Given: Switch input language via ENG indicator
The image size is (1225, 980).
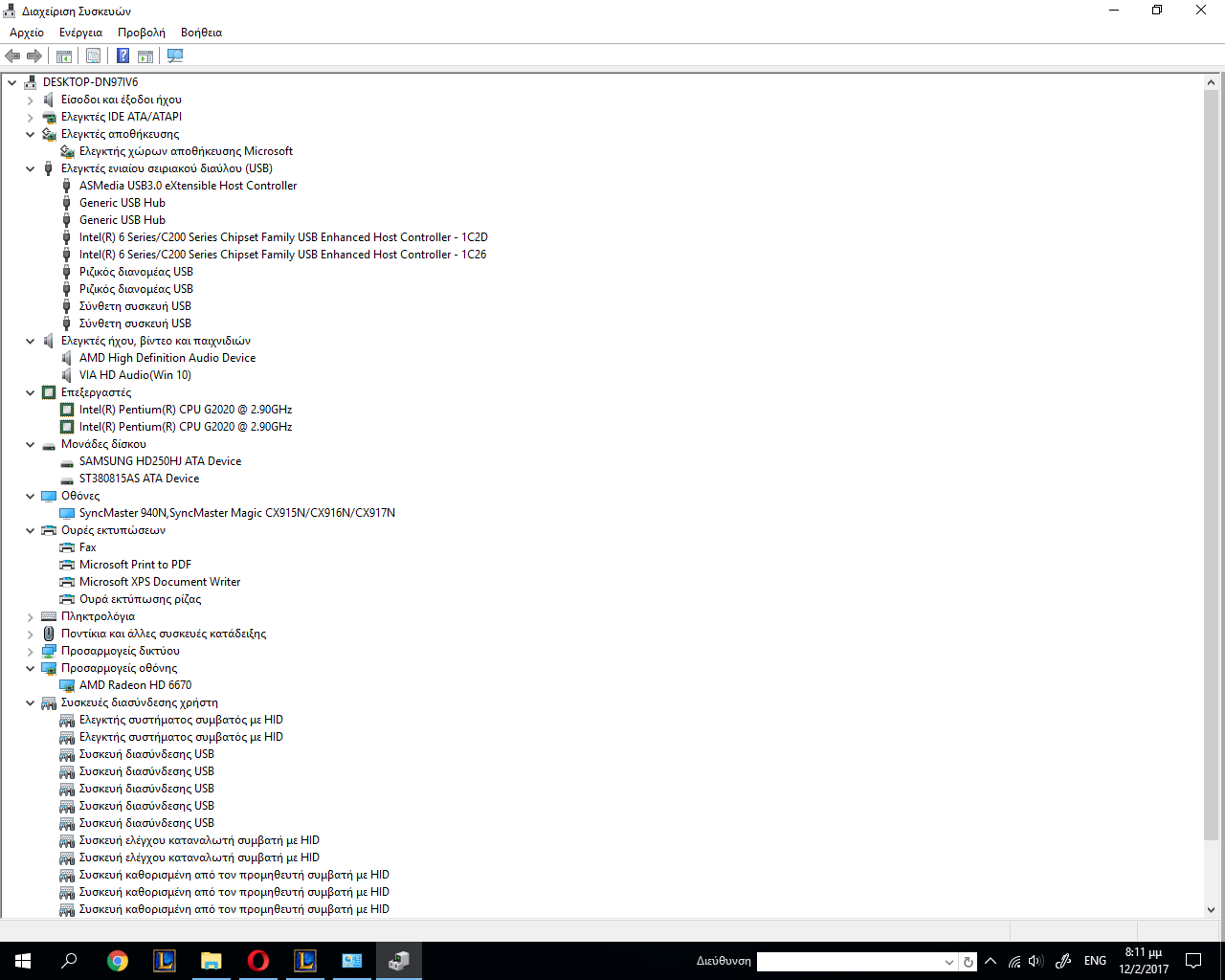Looking at the screenshot, I should [1095, 961].
